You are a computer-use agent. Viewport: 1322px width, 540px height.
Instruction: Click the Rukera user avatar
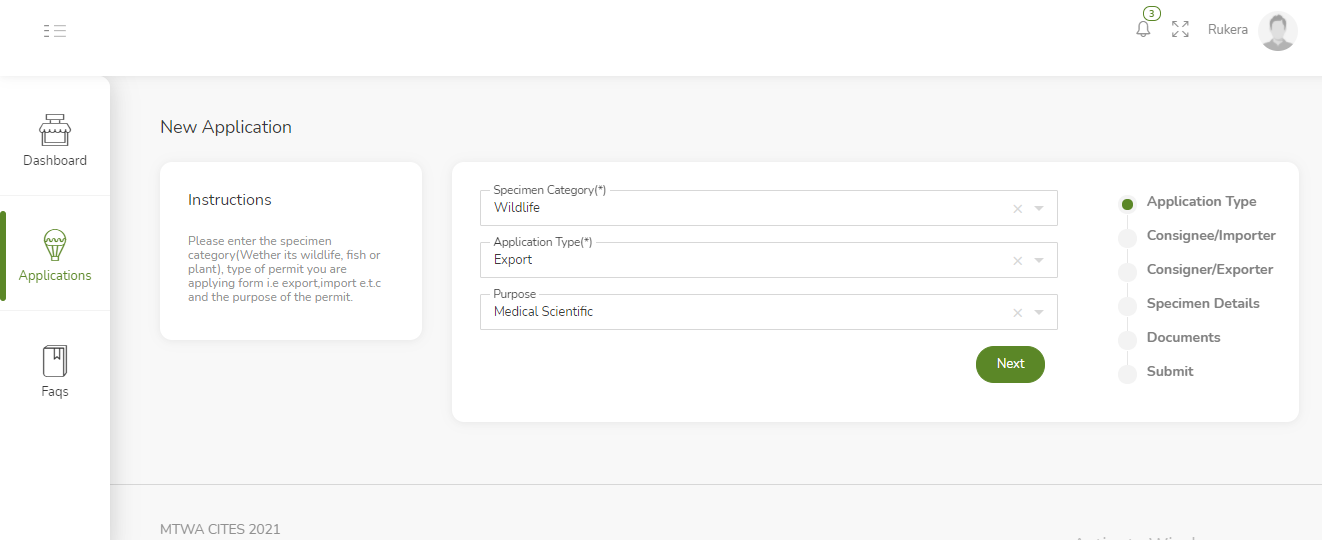[x=1277, y=31]
